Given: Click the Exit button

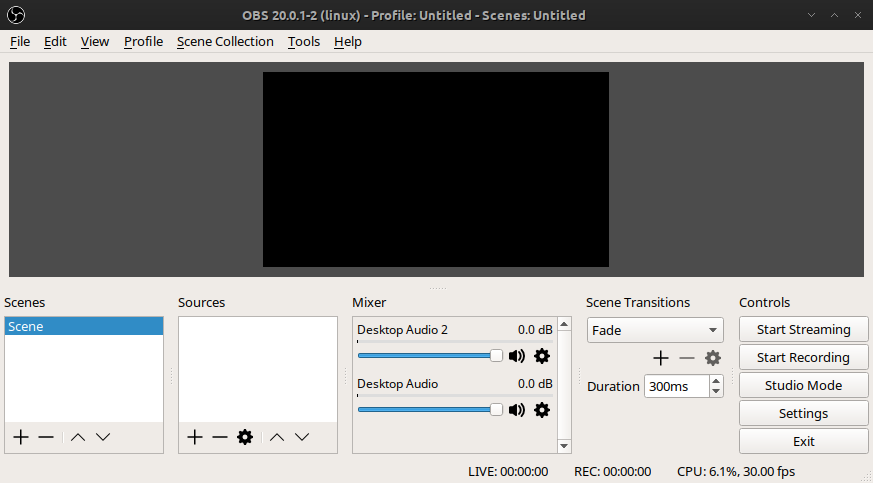Looking at the screenshot, I should click(803, 441).
